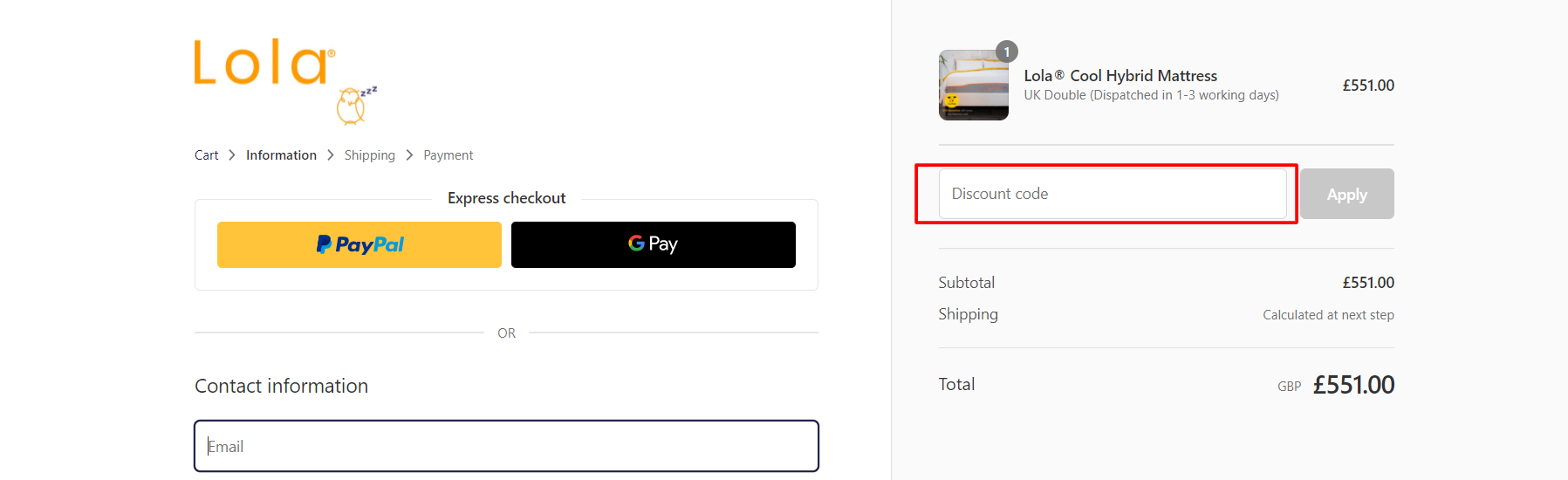Go back to Cart breadcrumb
This screenshot has height=480, width=1568.
click(x=207, y=155)
